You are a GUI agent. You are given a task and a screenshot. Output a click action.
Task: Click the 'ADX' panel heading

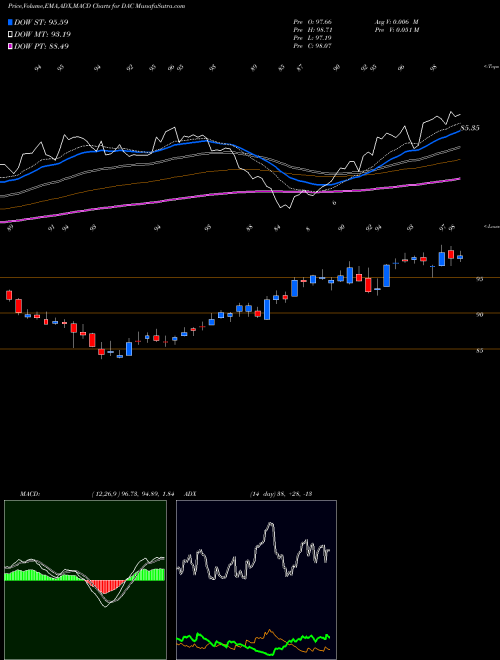tap(191, 494)
